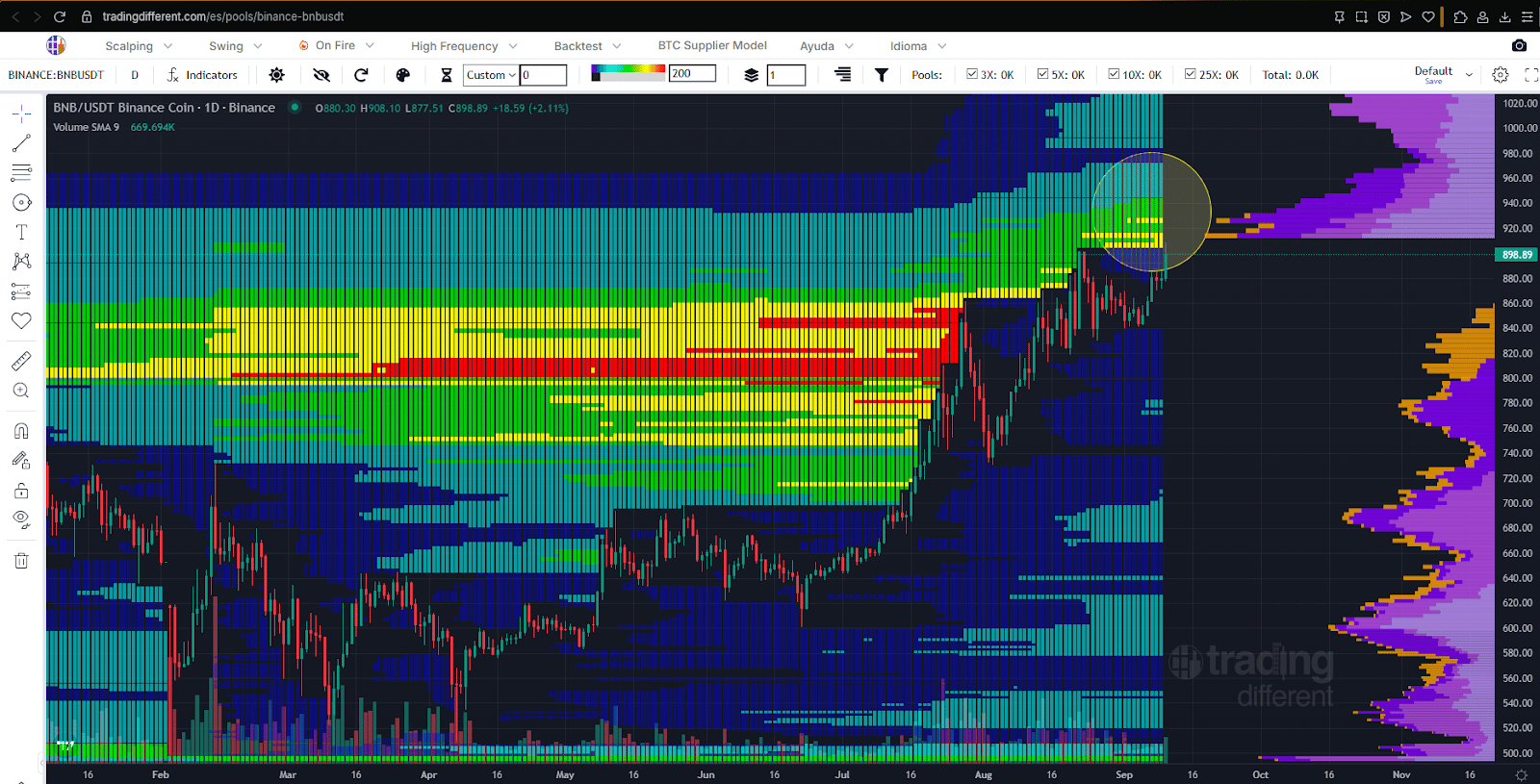
Task: Click the current price label 898.89
Action: 1517,255
